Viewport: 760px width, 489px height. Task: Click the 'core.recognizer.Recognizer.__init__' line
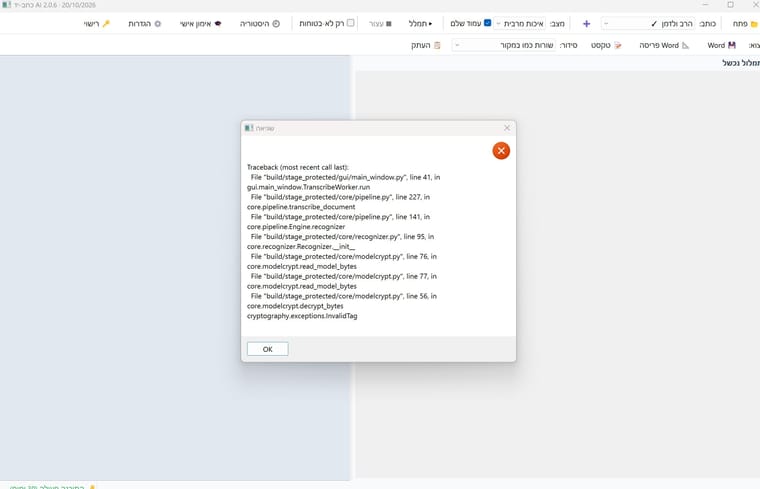click(x=301, y=247)
